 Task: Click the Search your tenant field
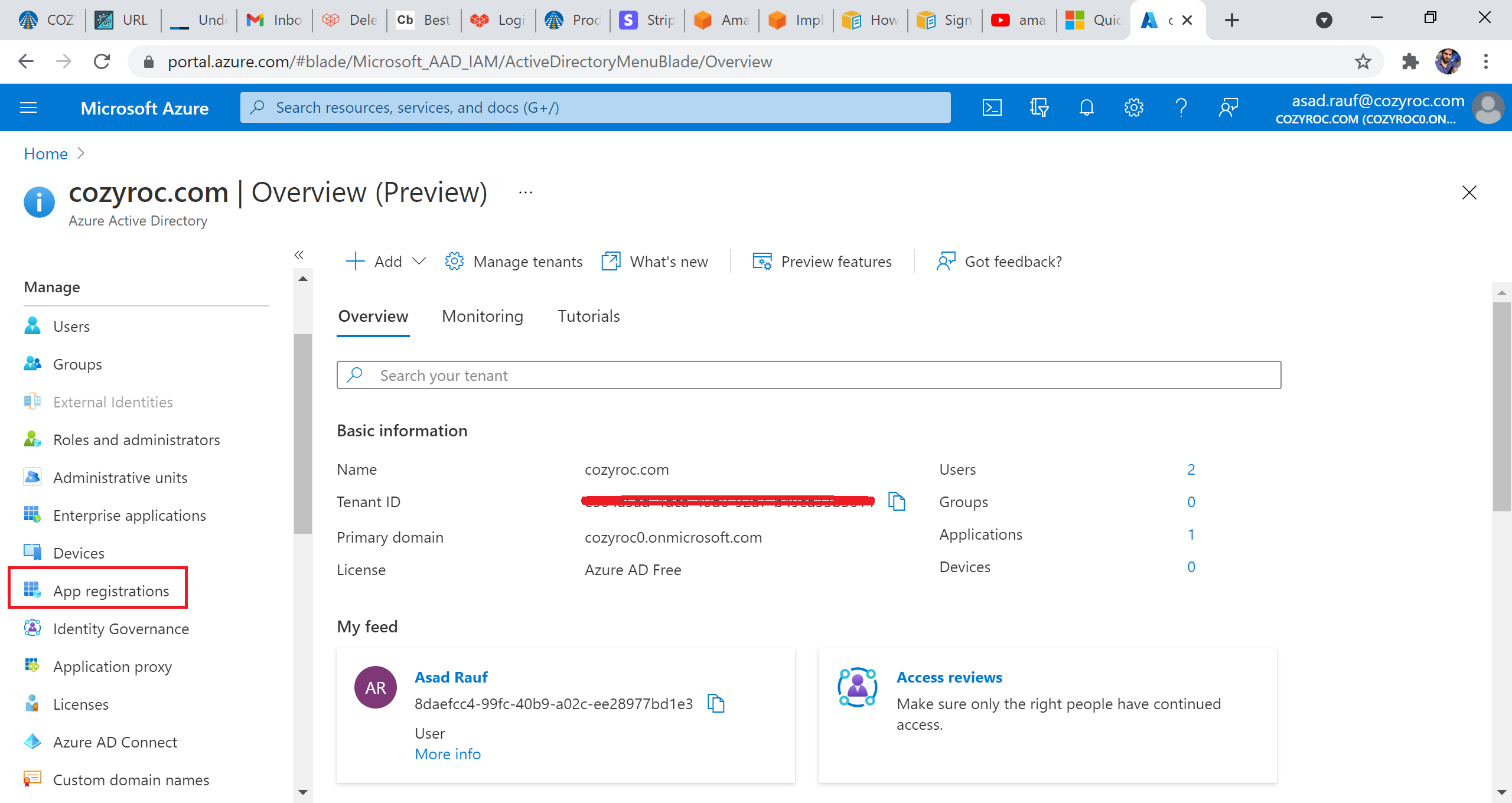pos(809,375)
